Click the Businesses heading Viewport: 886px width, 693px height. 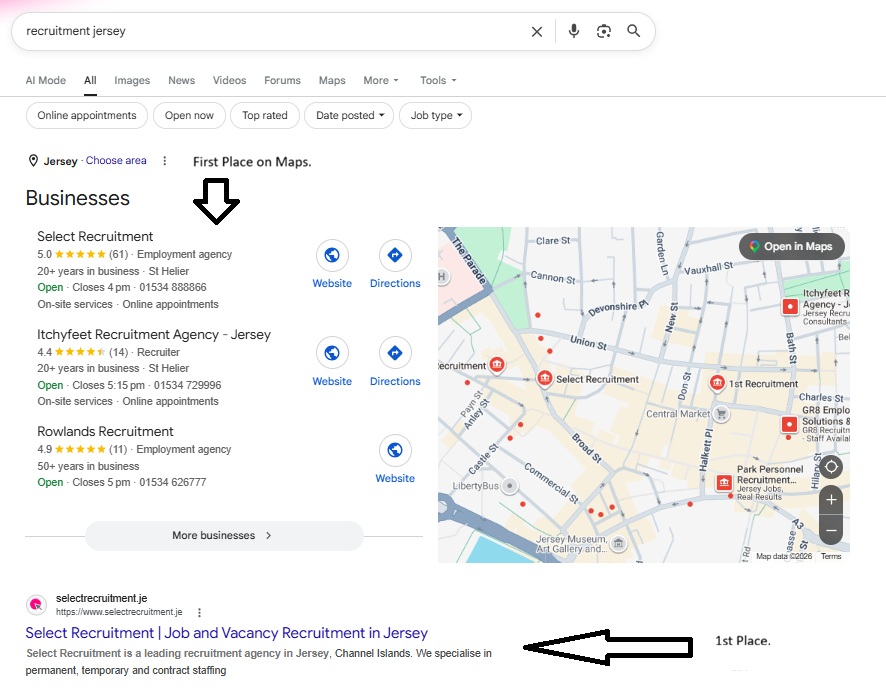(x=78, y=198)
